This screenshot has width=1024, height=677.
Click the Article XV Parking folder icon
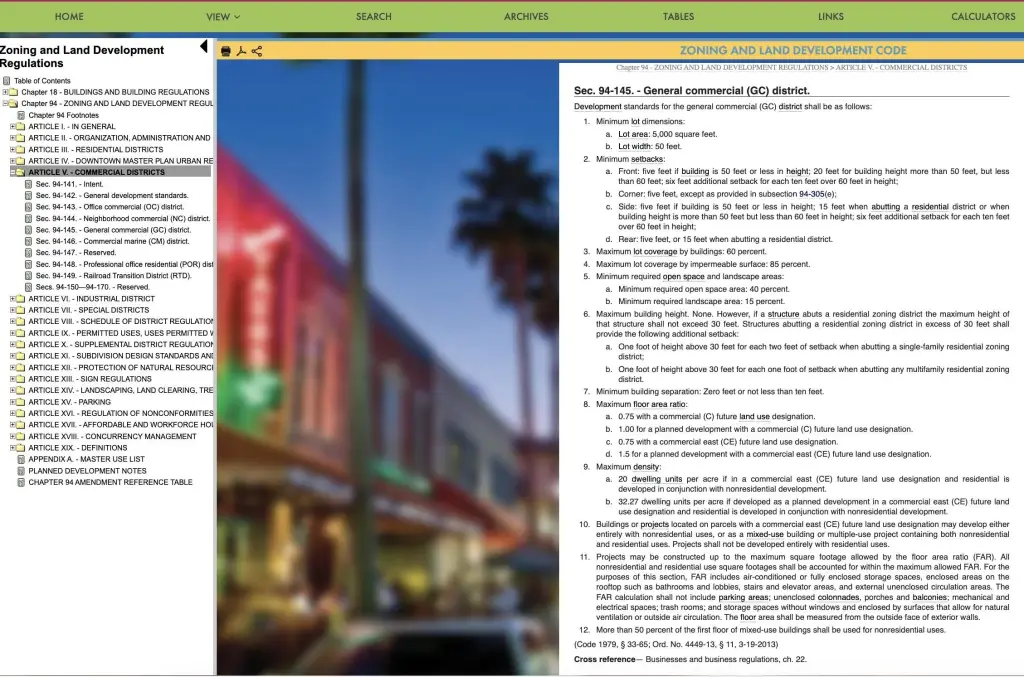pyautogui.click(x=21, y=402)
